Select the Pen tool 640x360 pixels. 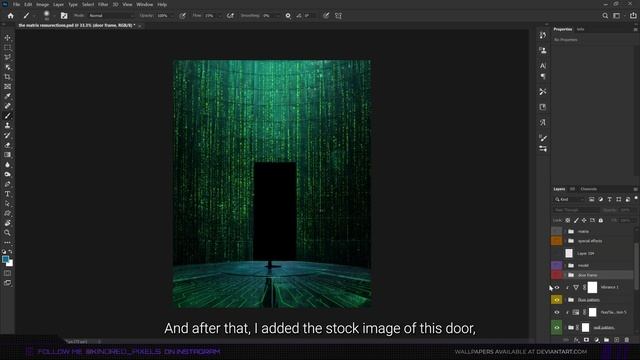[x=7, y=184]
